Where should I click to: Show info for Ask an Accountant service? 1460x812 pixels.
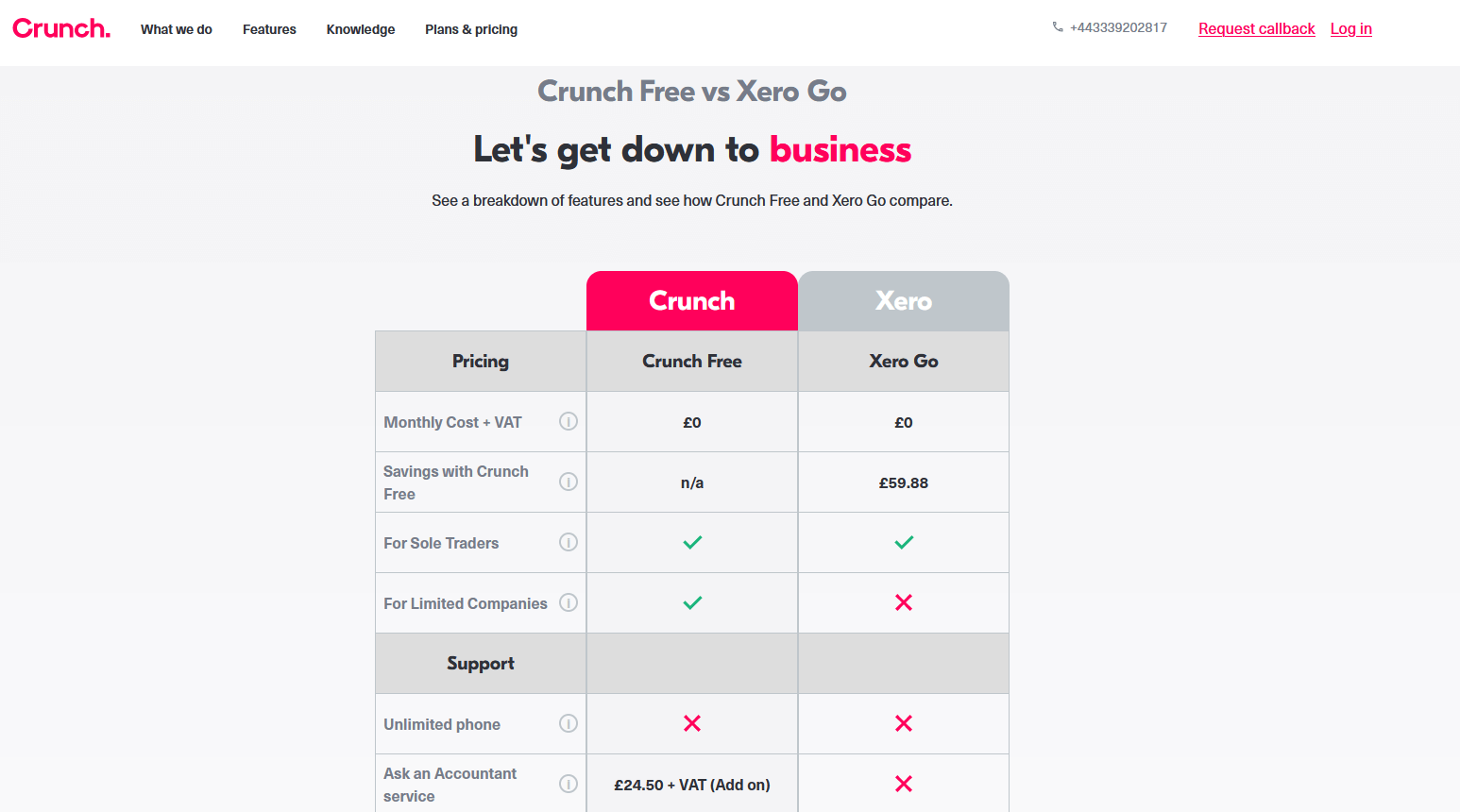pyautogui.click(x=569, y=784)
